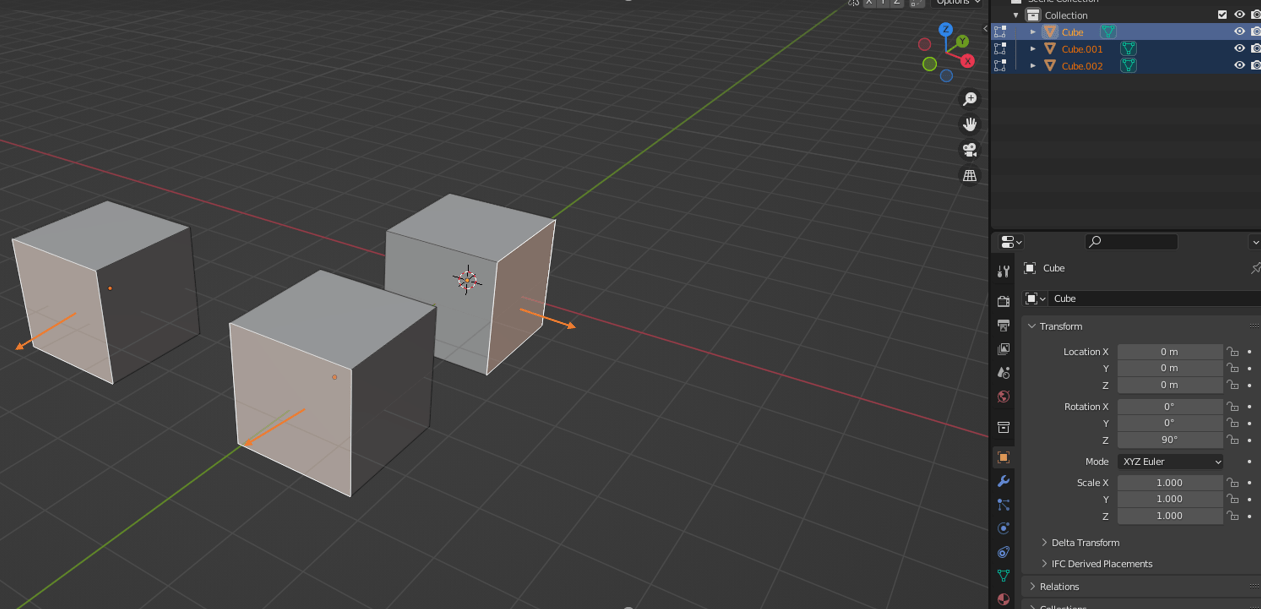This screenshot has height=609, width=1261.
Task: Hide Cube.001 using its eye icon
Action: click(x=1239, y=48)
